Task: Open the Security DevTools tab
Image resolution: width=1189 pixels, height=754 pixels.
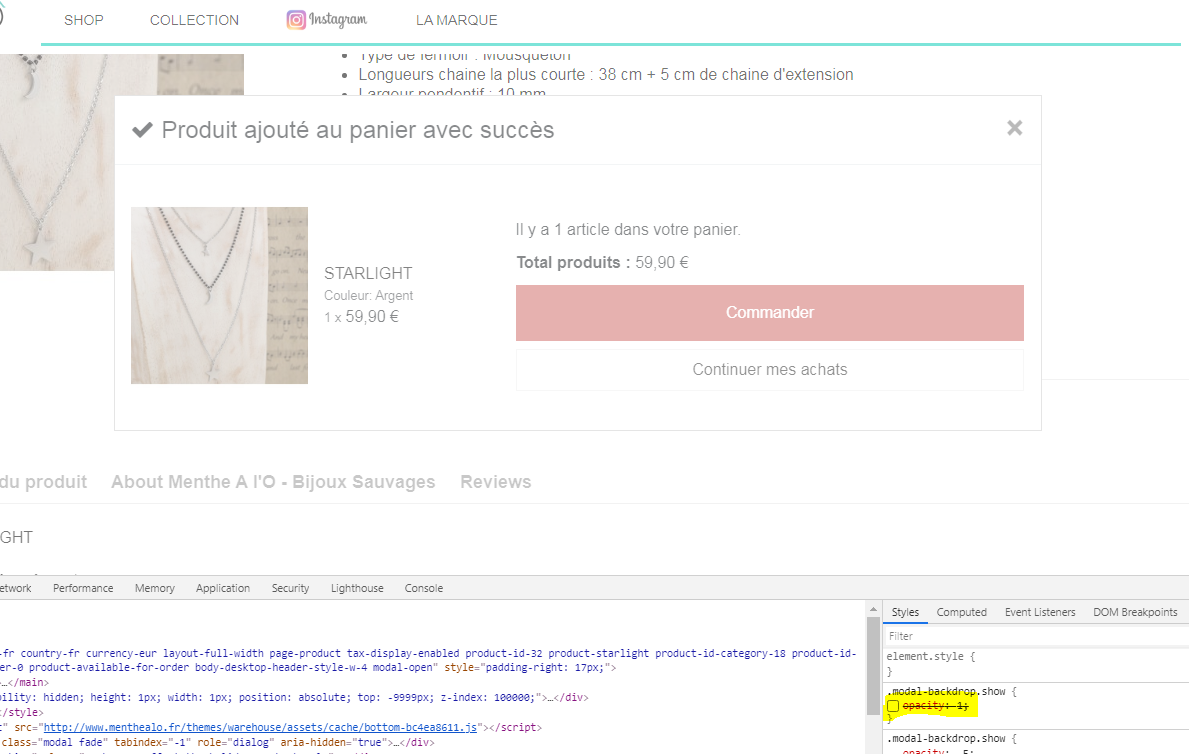Action: [x=290, y=588]
